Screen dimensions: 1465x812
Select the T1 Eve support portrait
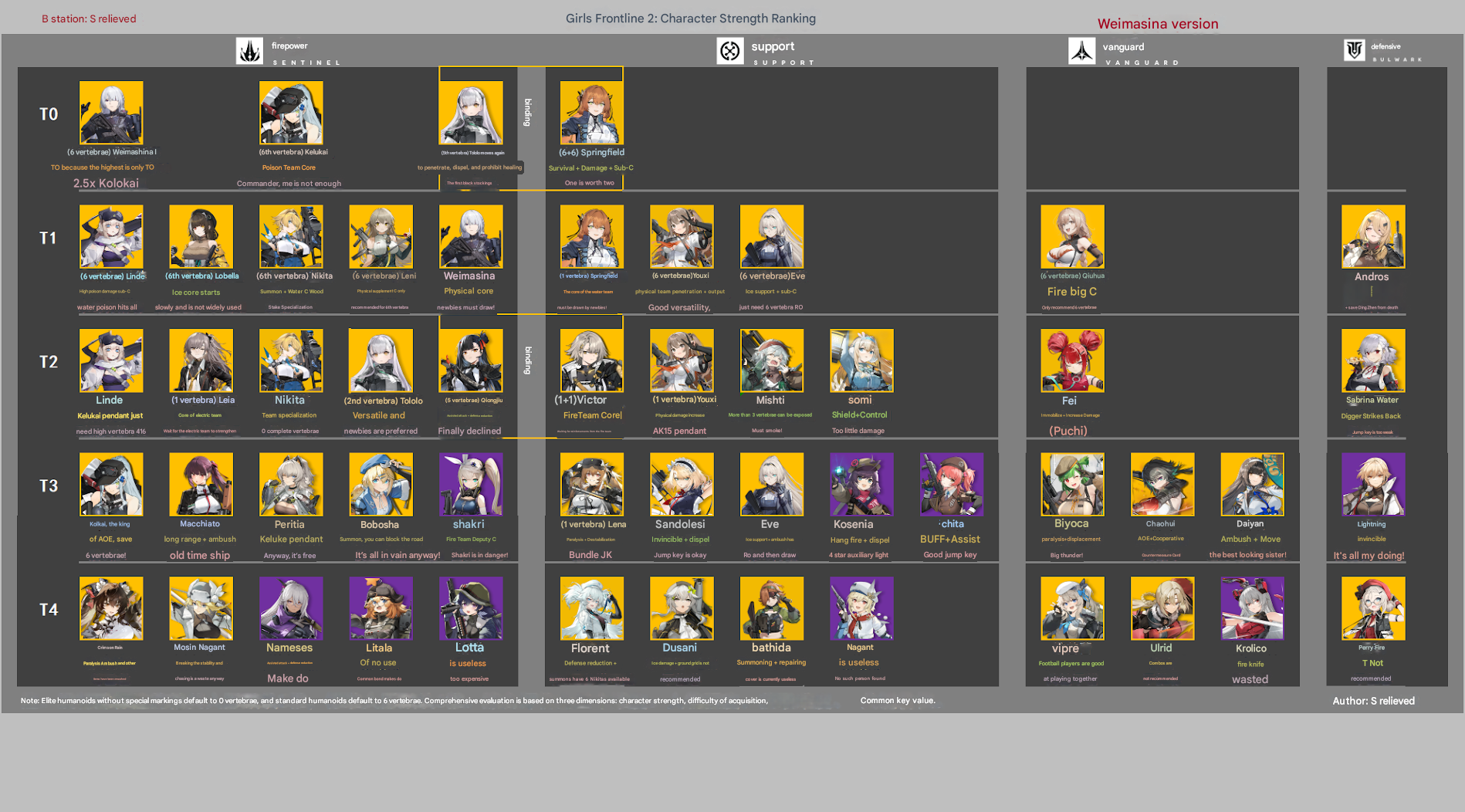[x=772, y=236]
